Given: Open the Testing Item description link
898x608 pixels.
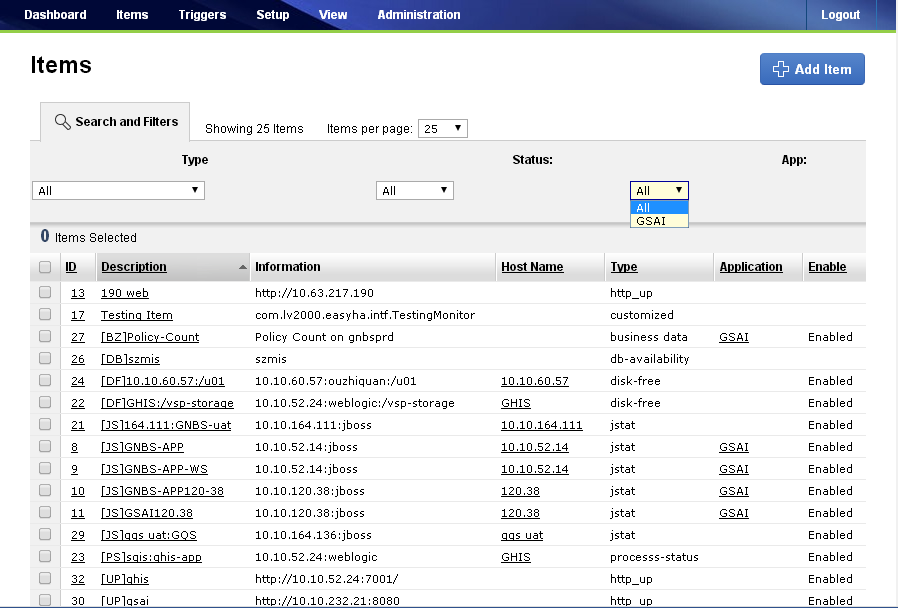Looking at the screenshot, I should click(137, 315).
